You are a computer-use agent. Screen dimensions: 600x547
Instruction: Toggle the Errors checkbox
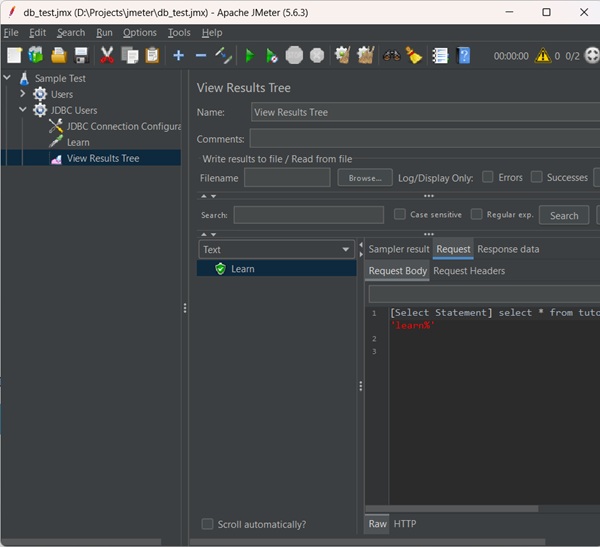tap(488, 177)
